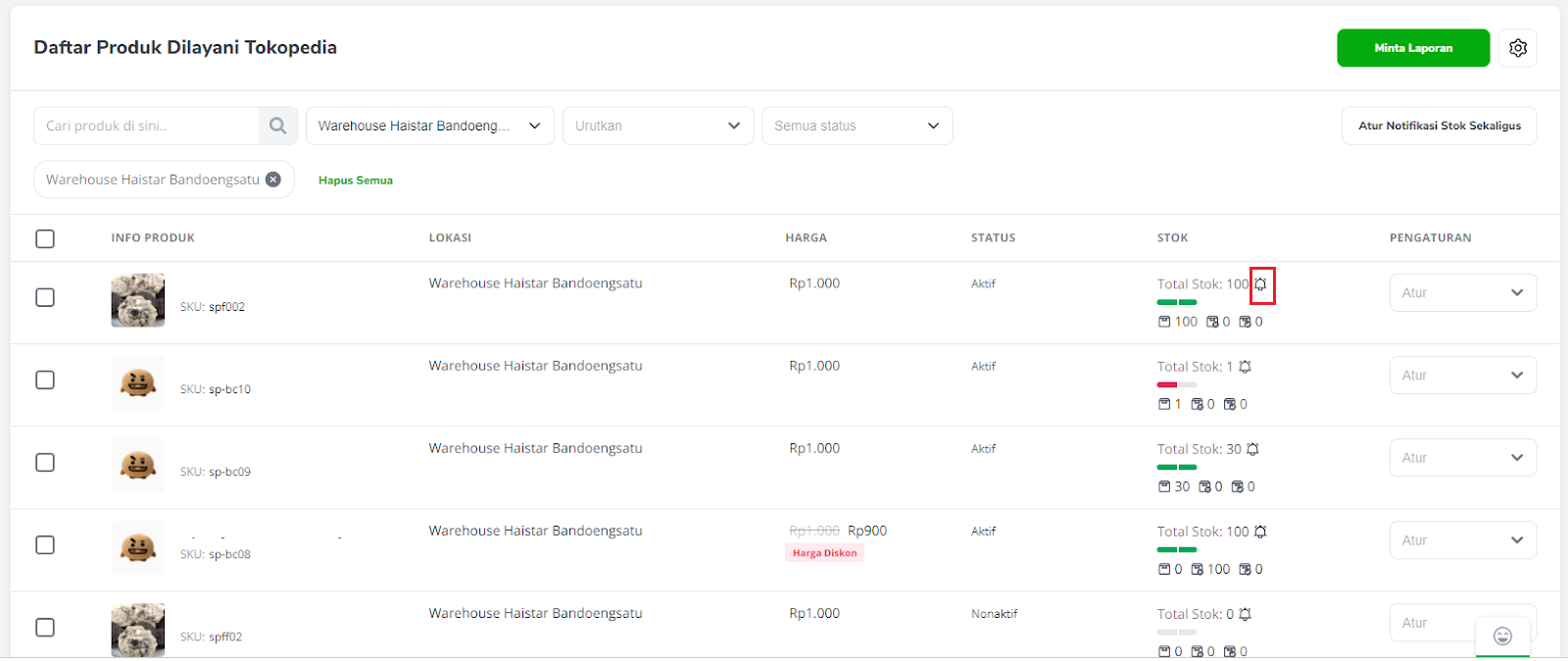Click stock notification bell for SKU sp-bc09
This screenshot has height=661, width=1568.
tap(1252, 449)
